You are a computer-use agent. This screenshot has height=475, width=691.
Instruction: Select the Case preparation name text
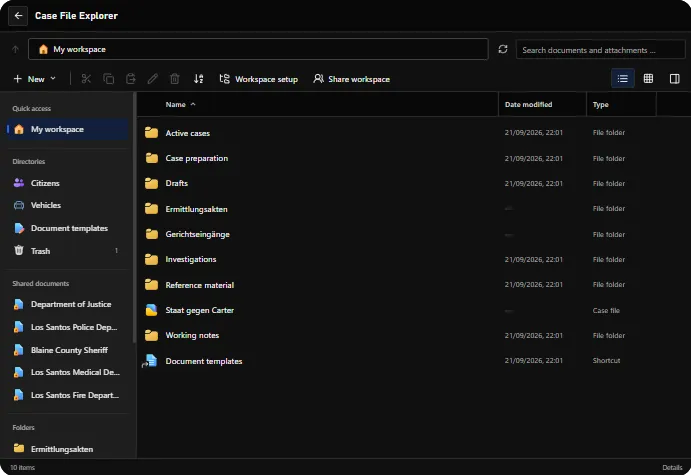coord(197,158)
